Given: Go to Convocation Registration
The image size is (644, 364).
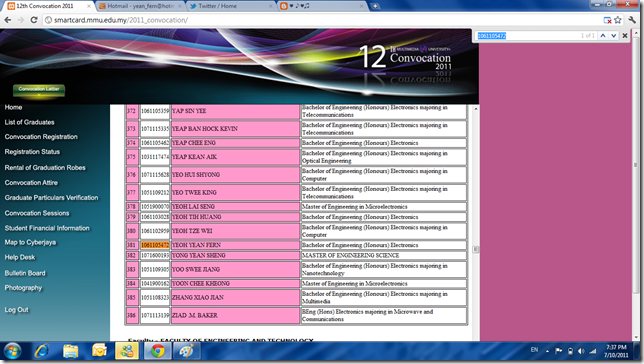Looking at the screenshot, I should 41,137.
